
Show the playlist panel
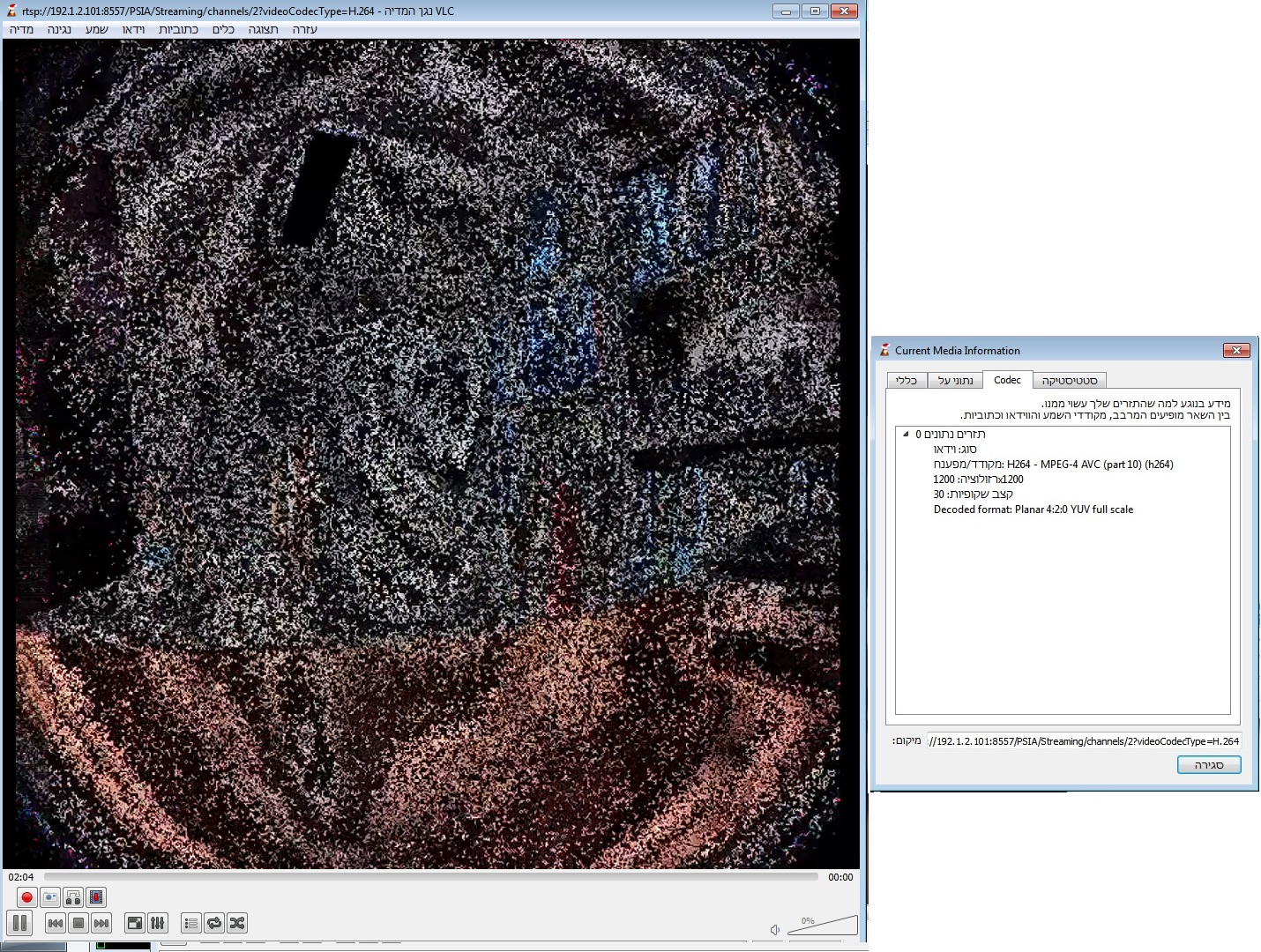pyautogui.click(x=190, y=923)
